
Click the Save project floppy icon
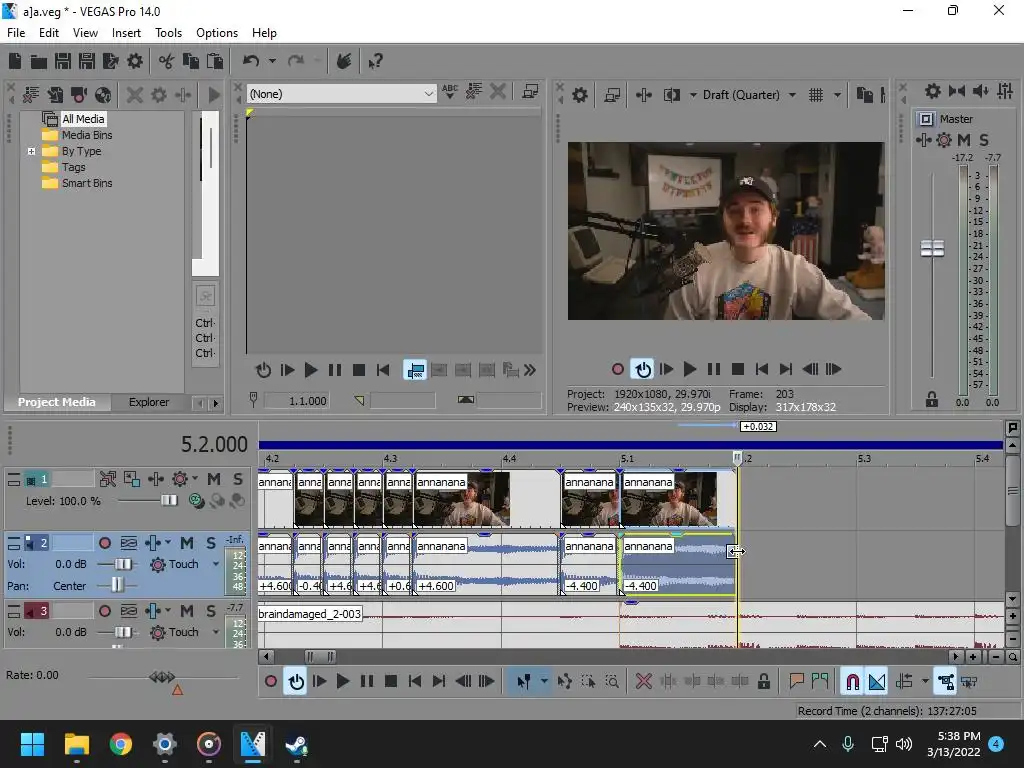63,61
